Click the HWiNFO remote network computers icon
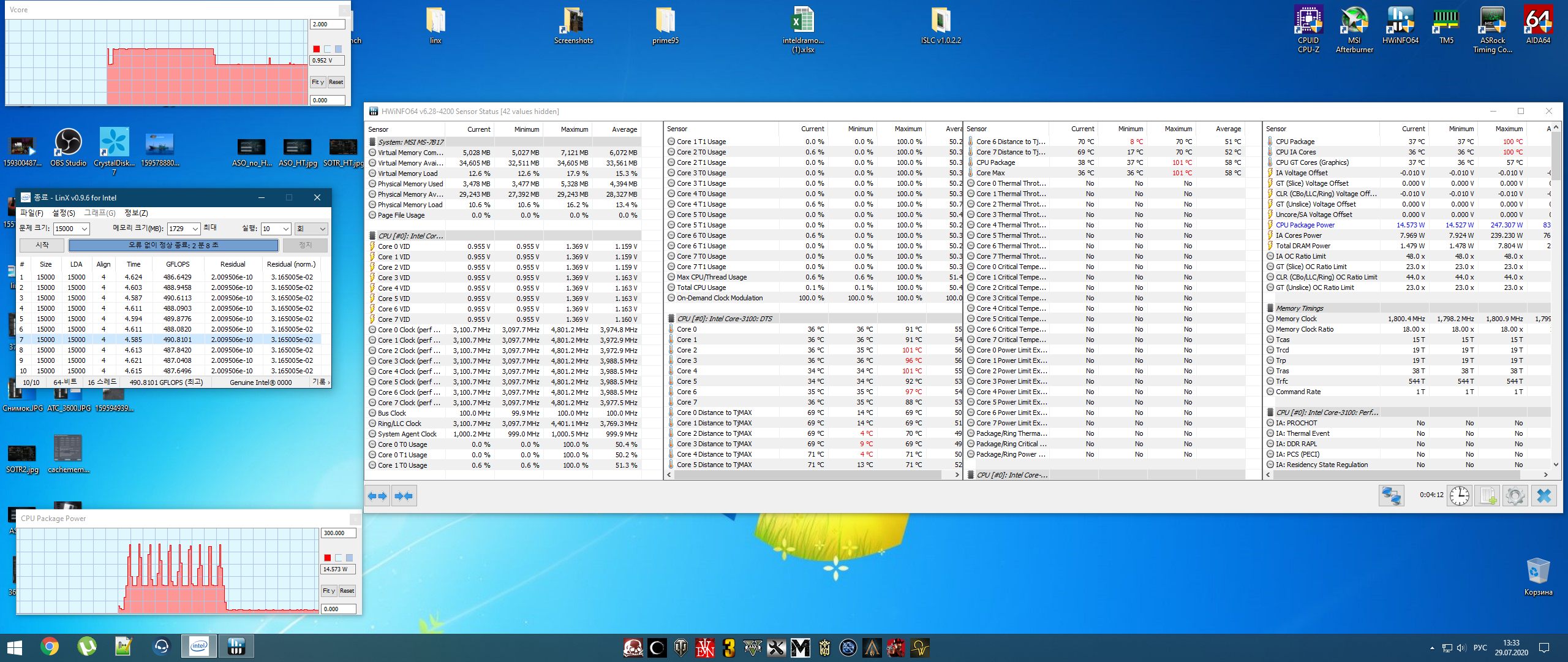Image resolution: width=1568 pixels, height=662 pixels. pyautogui.click(x=1392, y=495)
